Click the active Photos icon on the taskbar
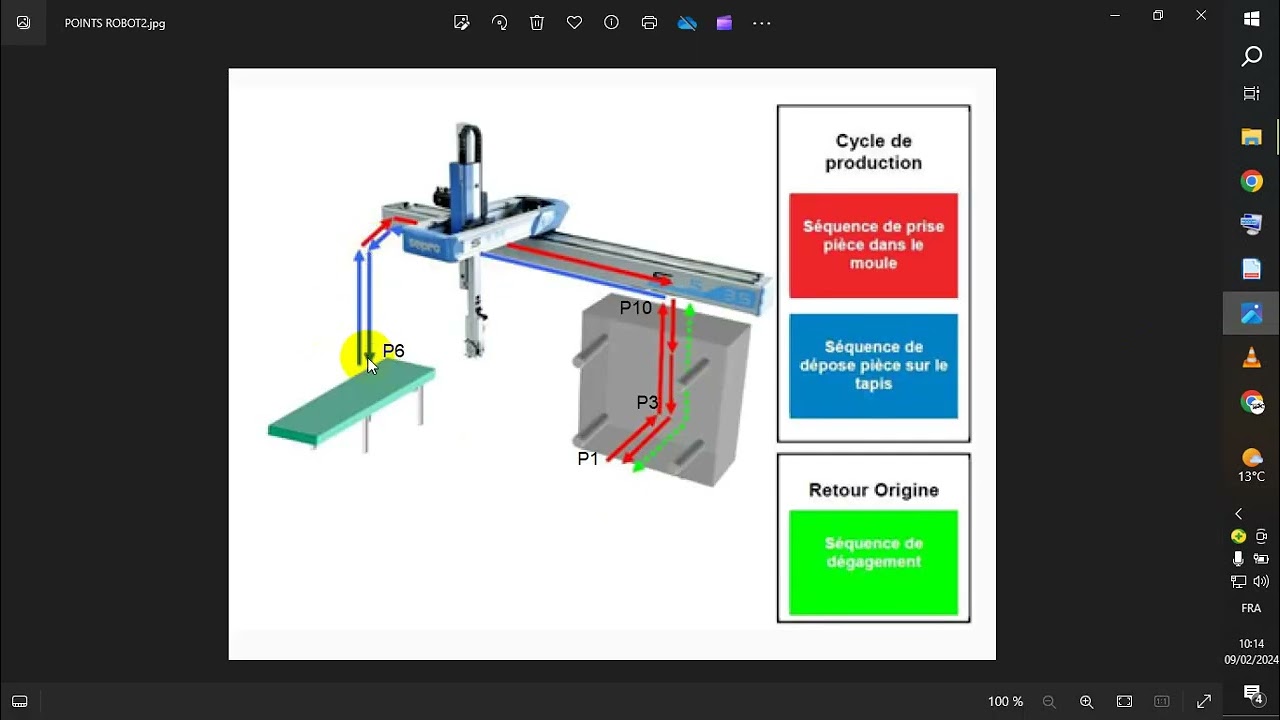1280x720 pixels. [x=1251, y=313]
